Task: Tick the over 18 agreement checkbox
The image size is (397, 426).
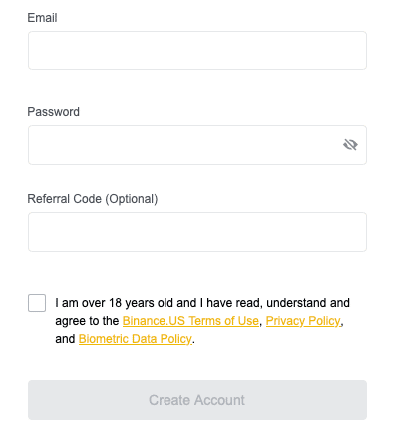Action: coord(37,303)
